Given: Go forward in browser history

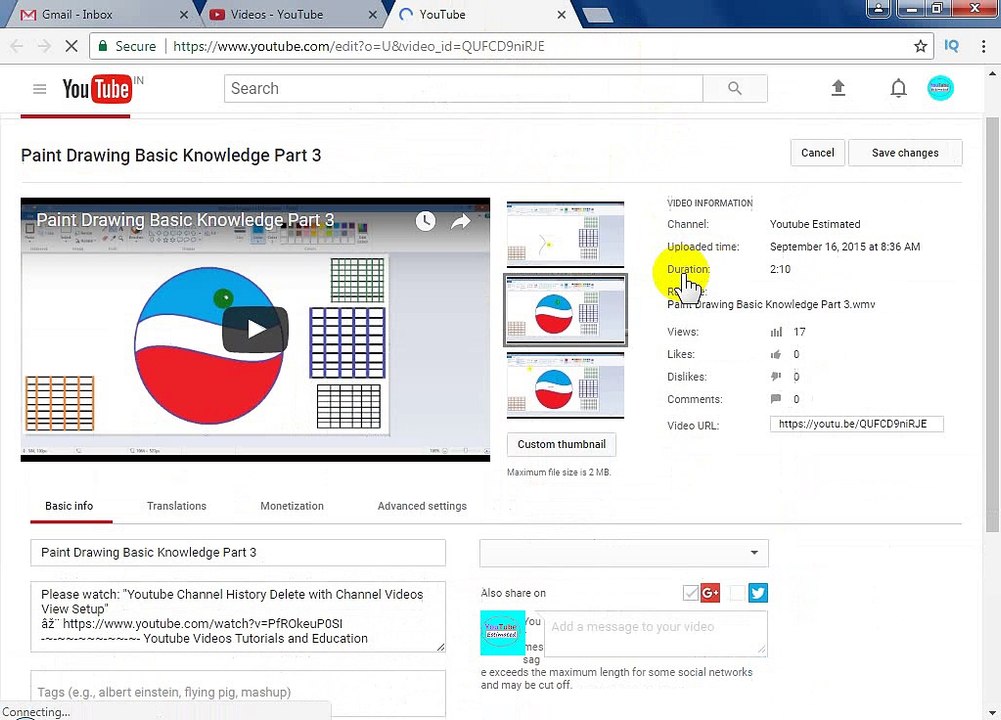Looking at the screenshot, I should pyautogui.click(x=44, y=46).
